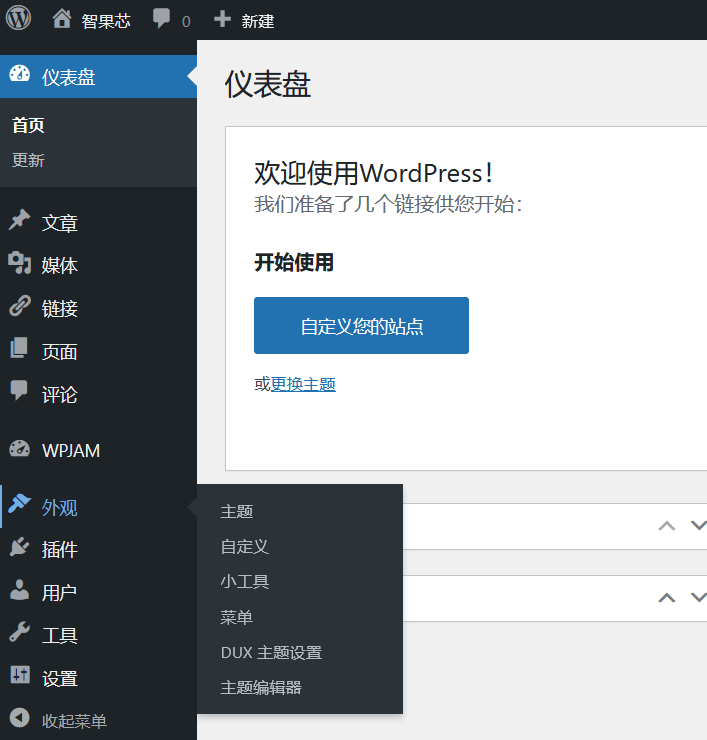Collapse sidebar with 收起菜单
This screenshot has width=707, height=740.
74,721
